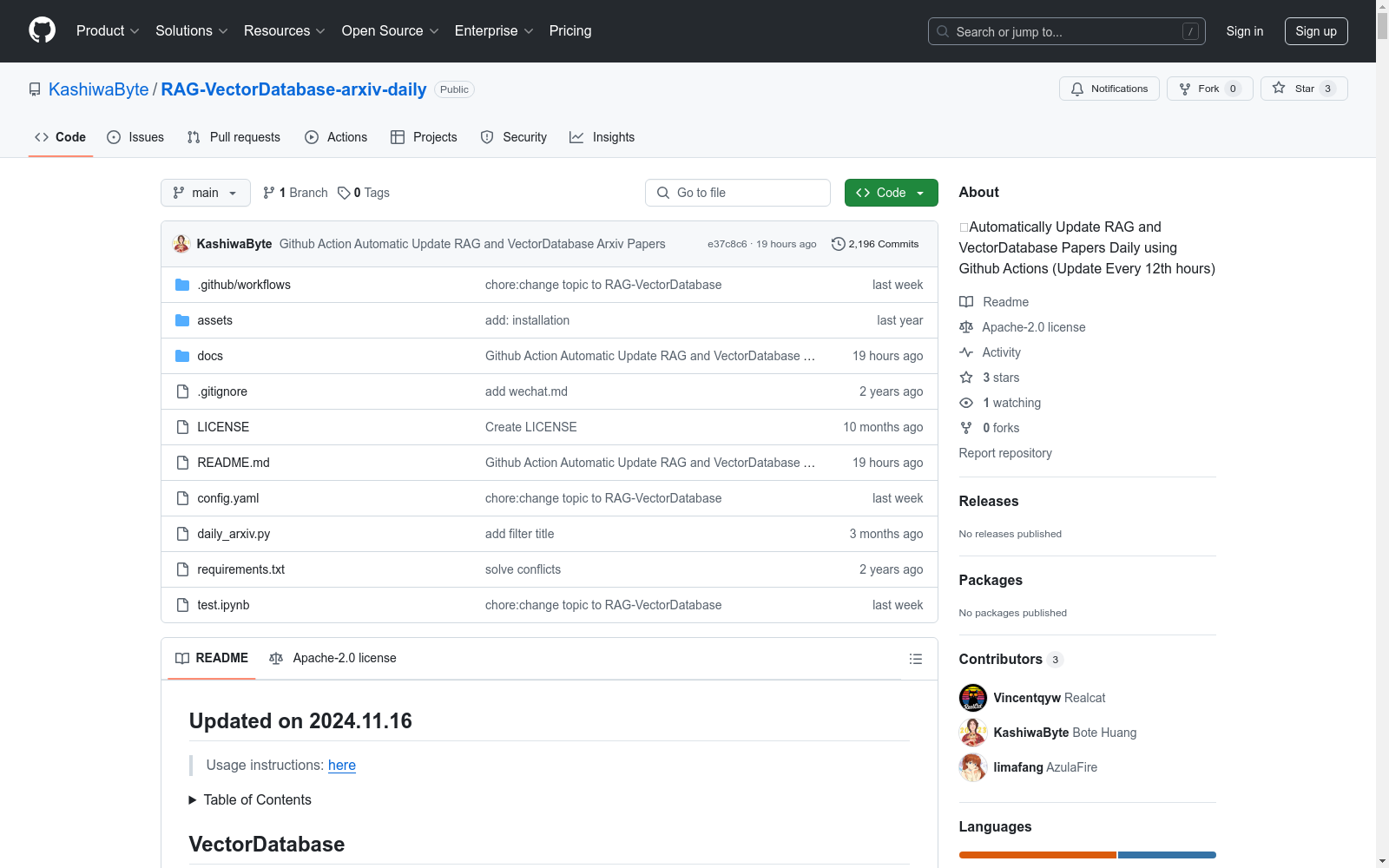The height and width of the screenshot is (868, 1389).
Task: Open the Security tab
Action: (514, 137)
